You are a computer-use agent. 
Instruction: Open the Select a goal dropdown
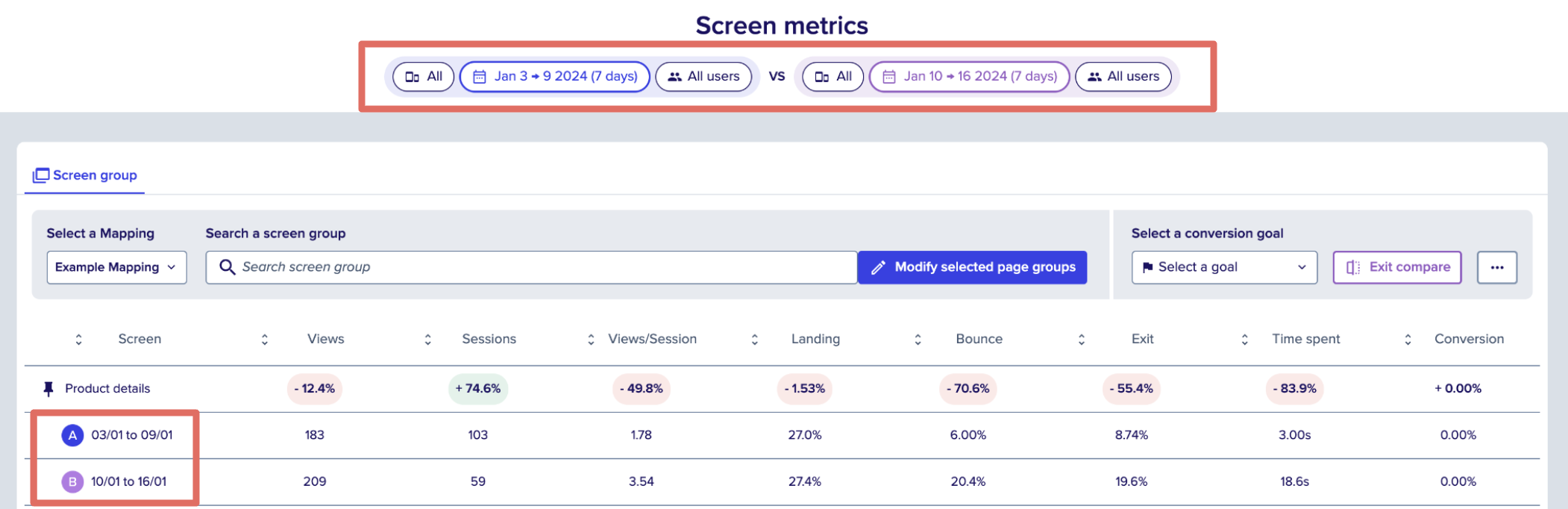[1224, 267]
